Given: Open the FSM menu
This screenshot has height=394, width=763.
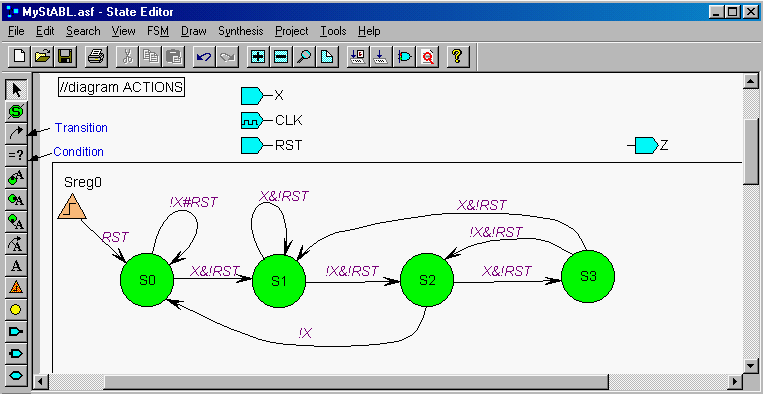Looking at the screenshot, I should [x=158, y=31].
